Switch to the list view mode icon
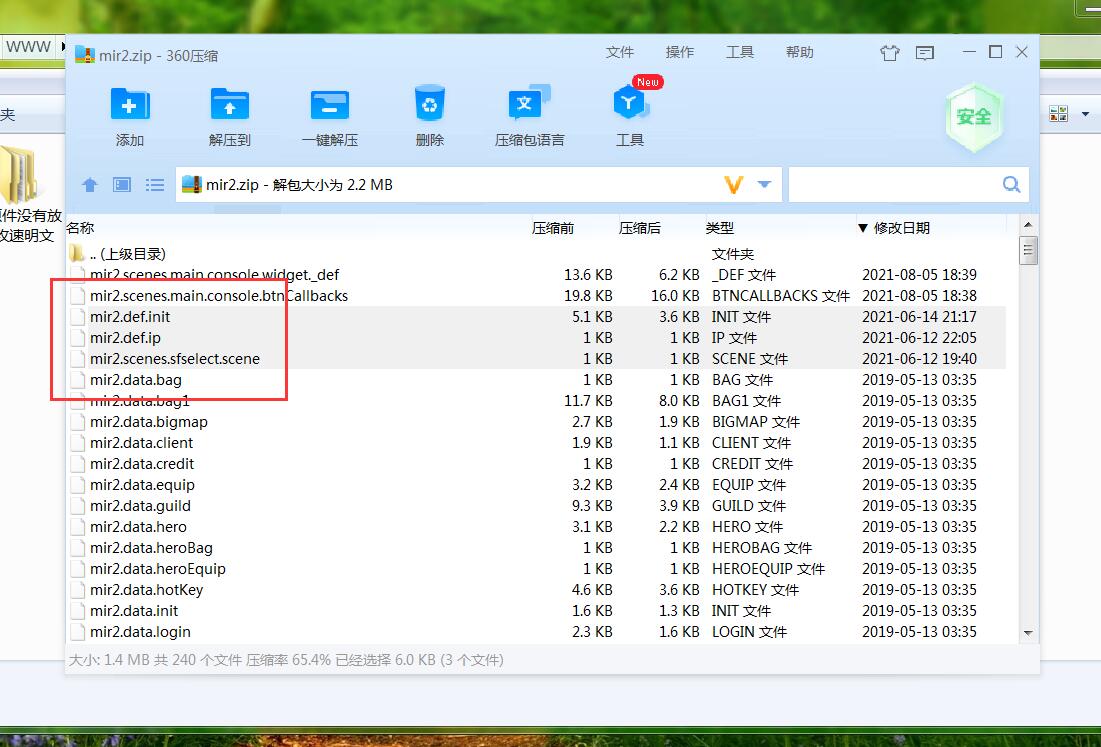 tap(154, 185)
